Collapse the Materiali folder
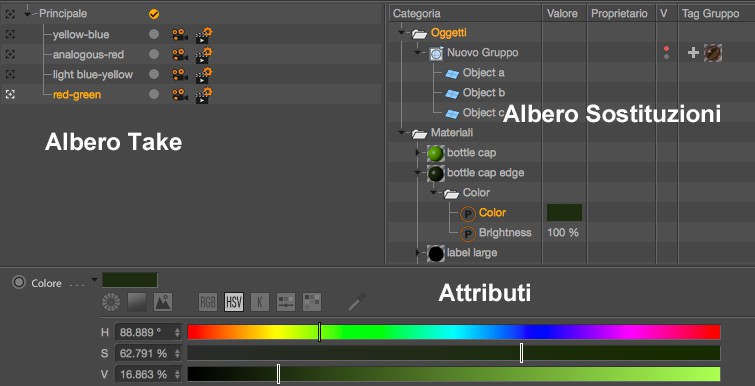 401,133
